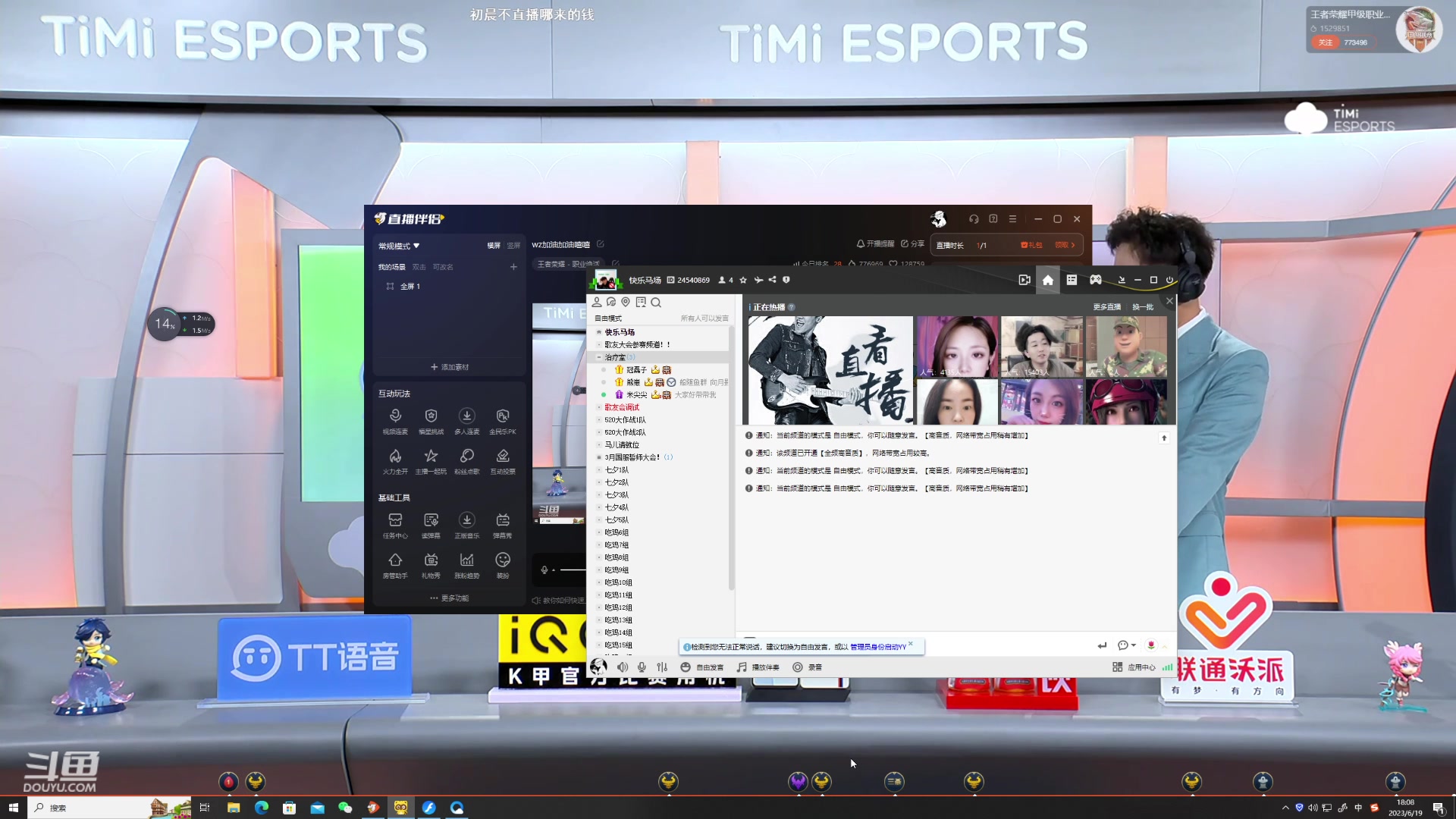Viewport: 1456px width, 819px height.
Task: Toggle 录音 recording in YY
Action: click(x=808, y=667)
